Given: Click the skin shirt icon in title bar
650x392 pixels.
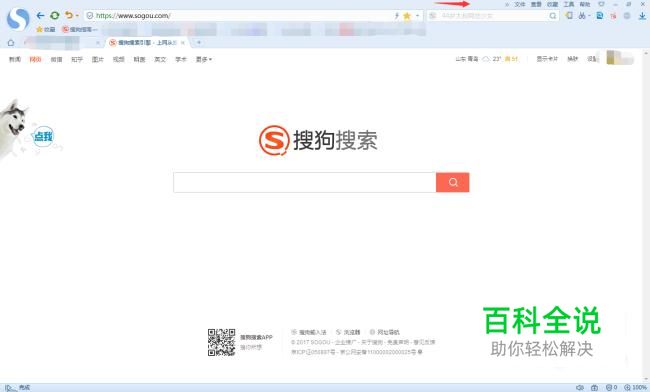Looking at the screenshot, I should tap(601, 4).
